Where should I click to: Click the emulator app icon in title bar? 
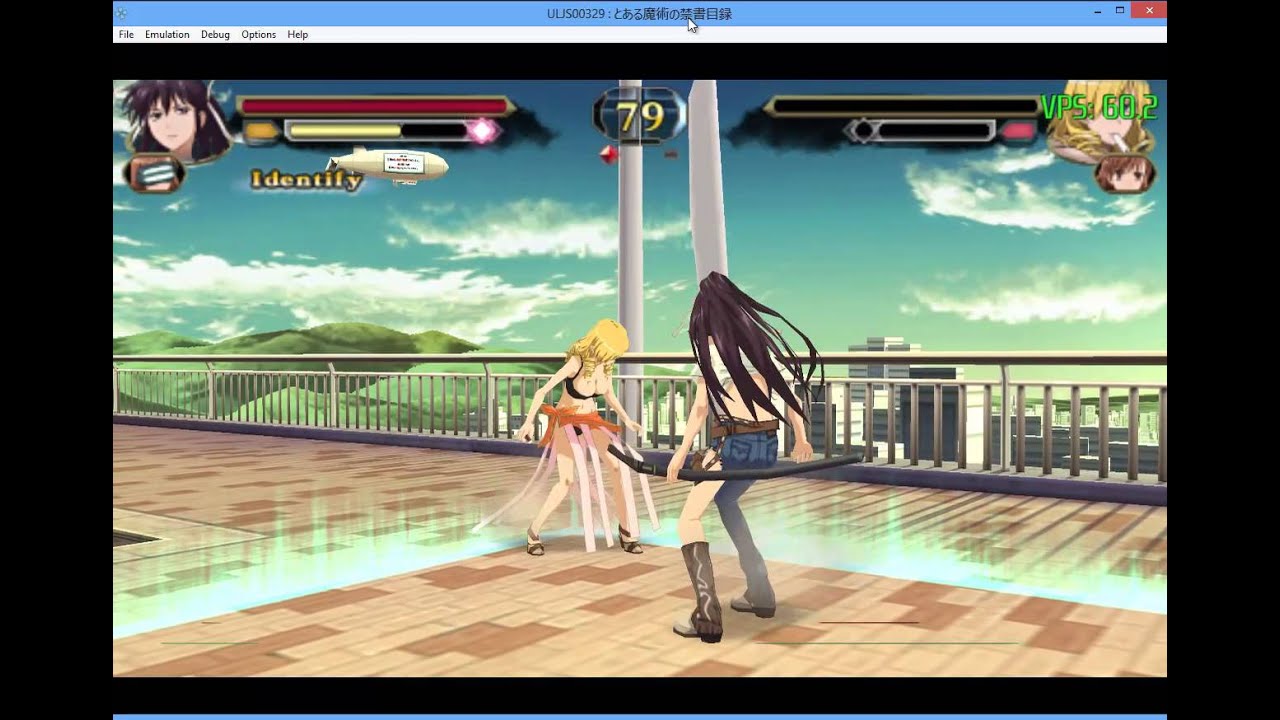(121, 14)
